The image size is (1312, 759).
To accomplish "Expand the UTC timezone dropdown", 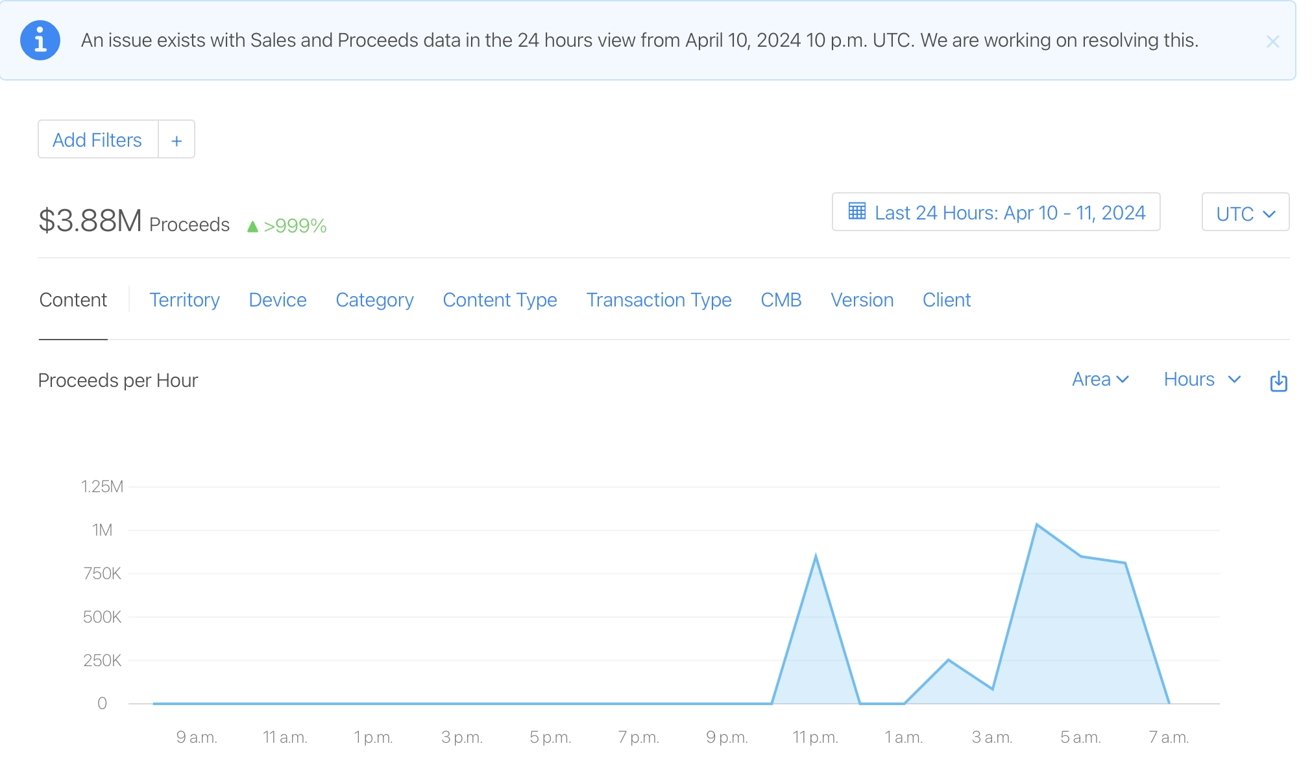I will [x=1245, y=213].
